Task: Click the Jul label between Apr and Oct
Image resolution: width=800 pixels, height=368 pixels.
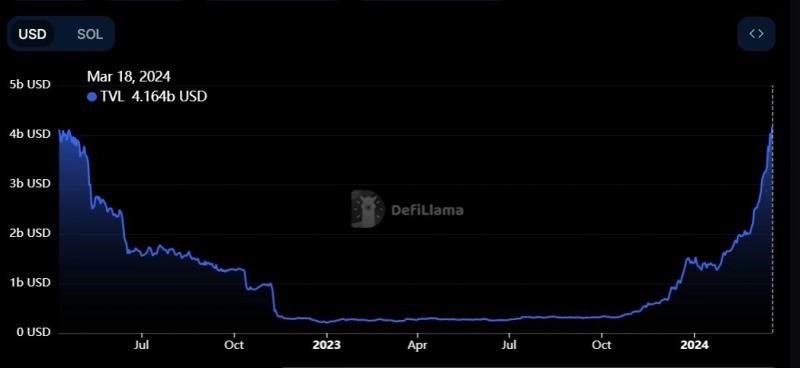Action: [x=509, y=345]
